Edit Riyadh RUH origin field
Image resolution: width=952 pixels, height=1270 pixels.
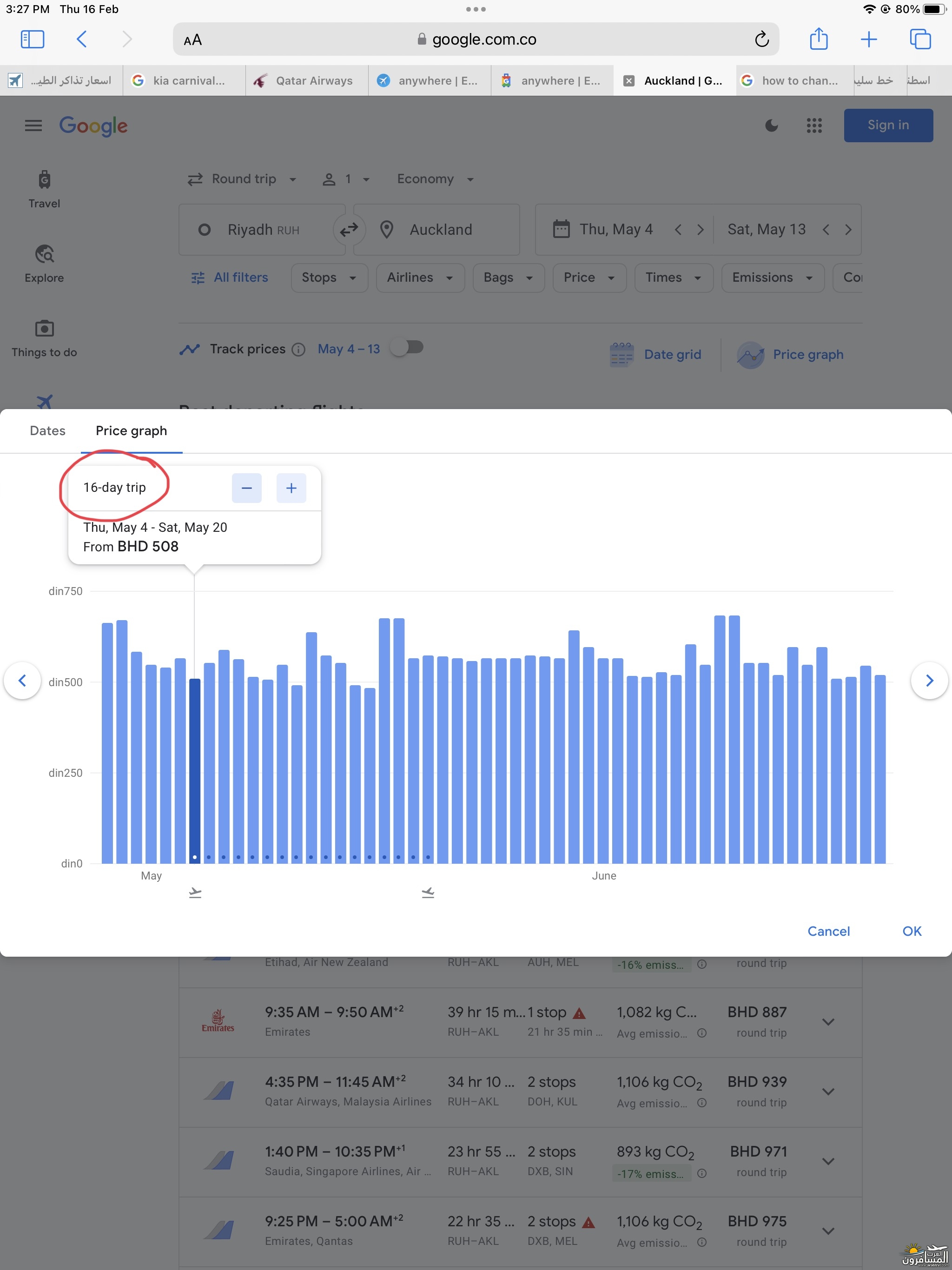(x=262, y=230)
